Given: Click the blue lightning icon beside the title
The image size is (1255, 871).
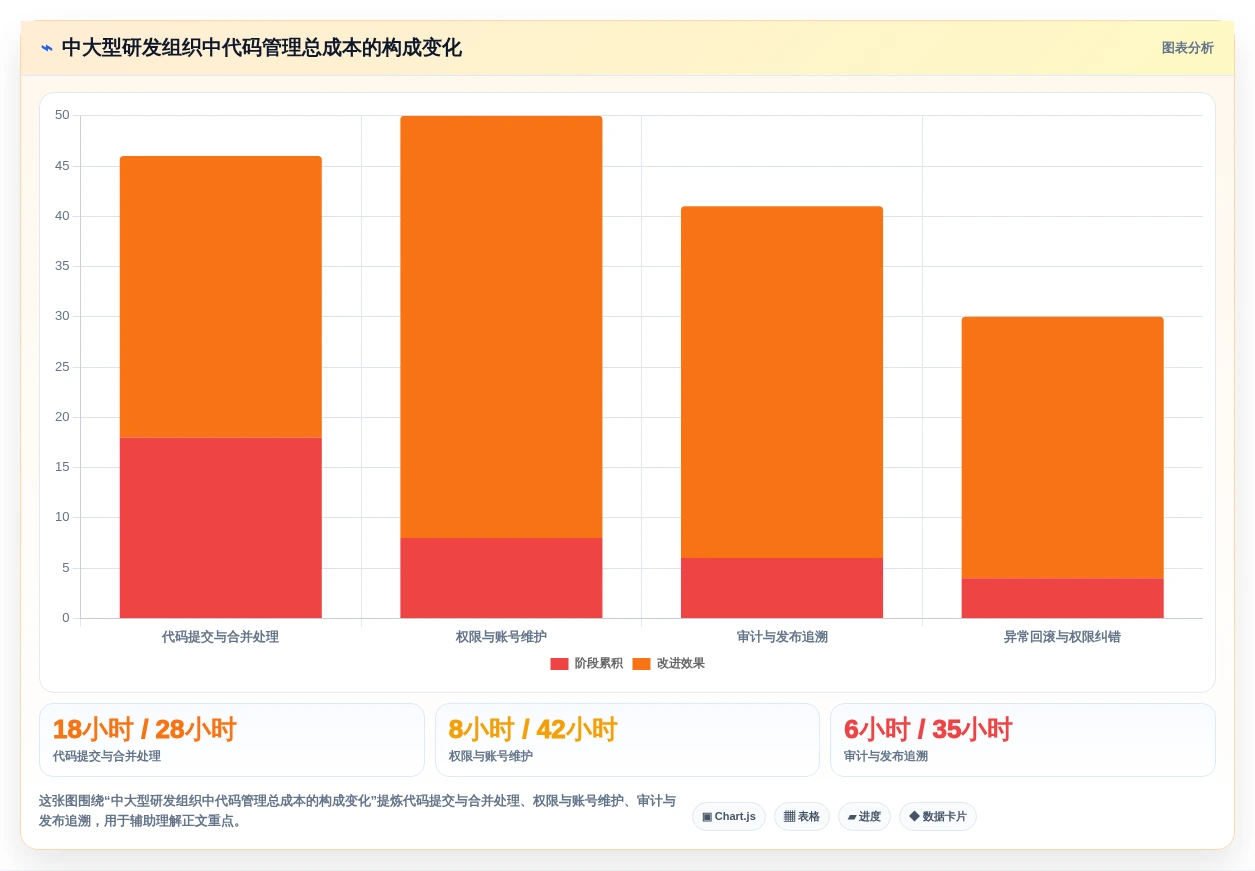Looking at the screenshot, I should (46, 48).
